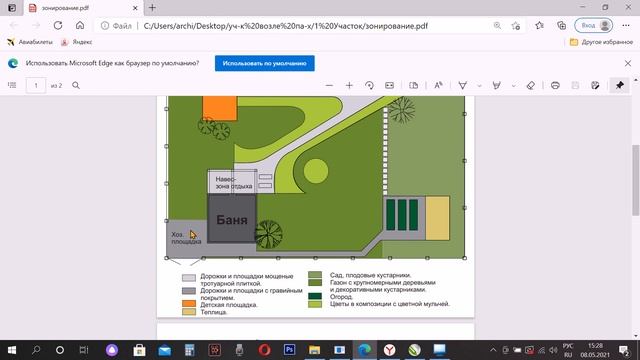Open the volume control in system tray

[x=553, y=350]
